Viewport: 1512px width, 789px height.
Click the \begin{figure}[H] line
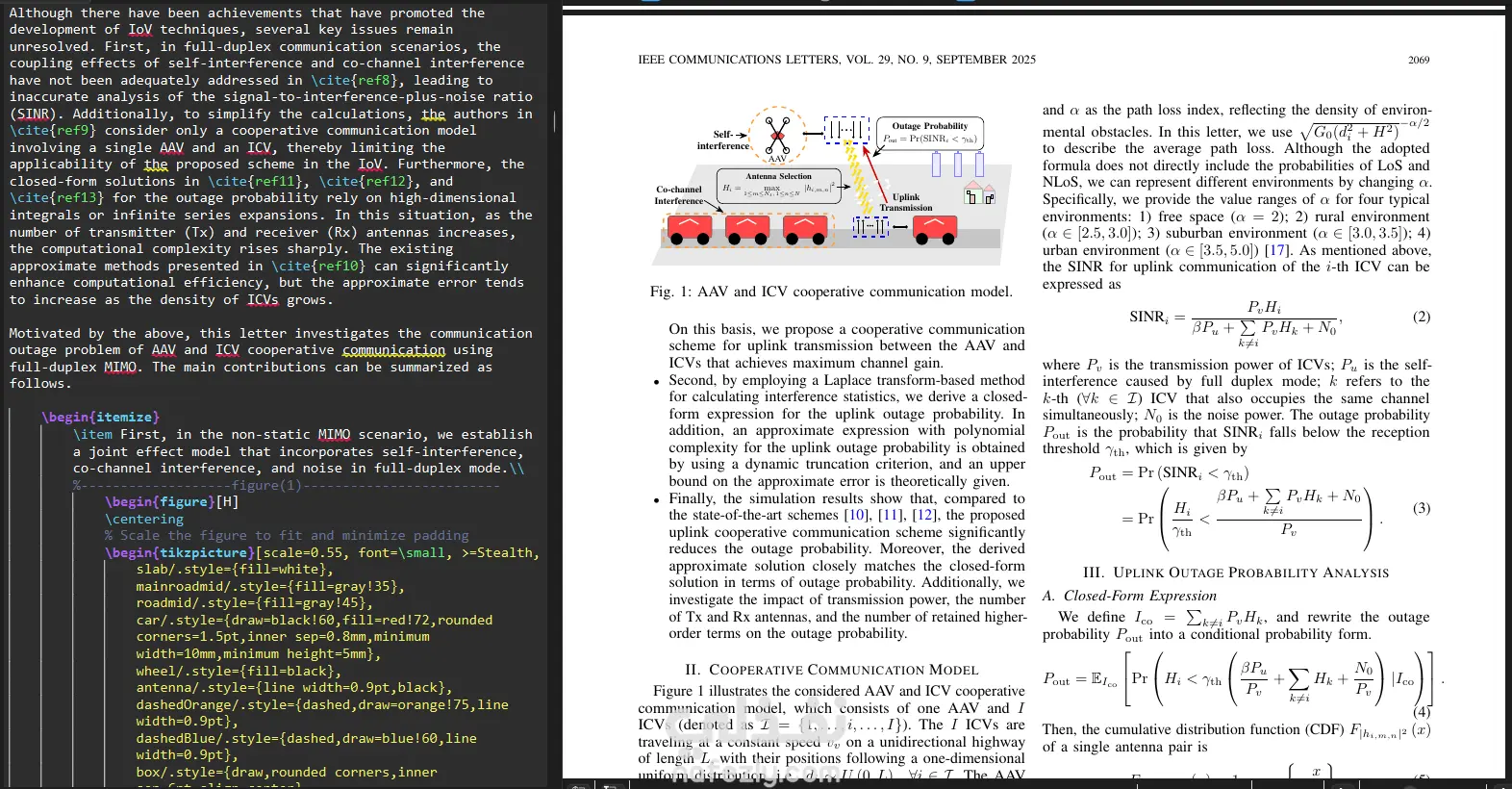click(171, 502)
